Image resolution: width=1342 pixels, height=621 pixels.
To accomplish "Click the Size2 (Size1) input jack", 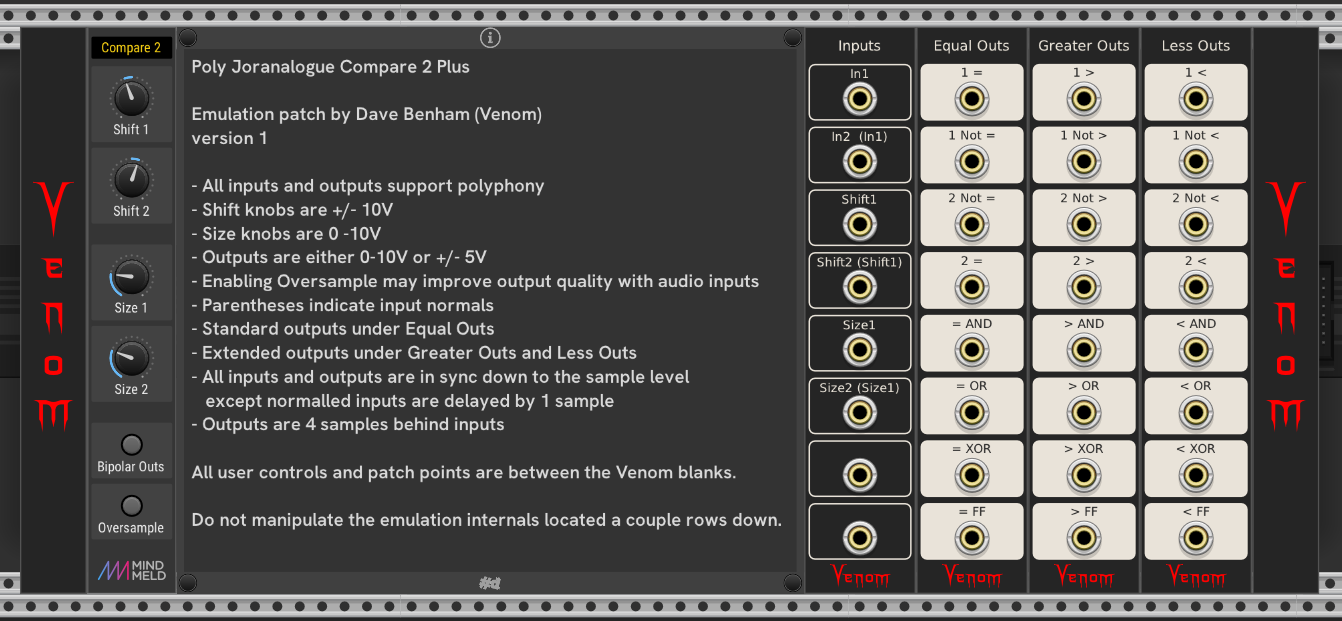I will coord(859,413).
